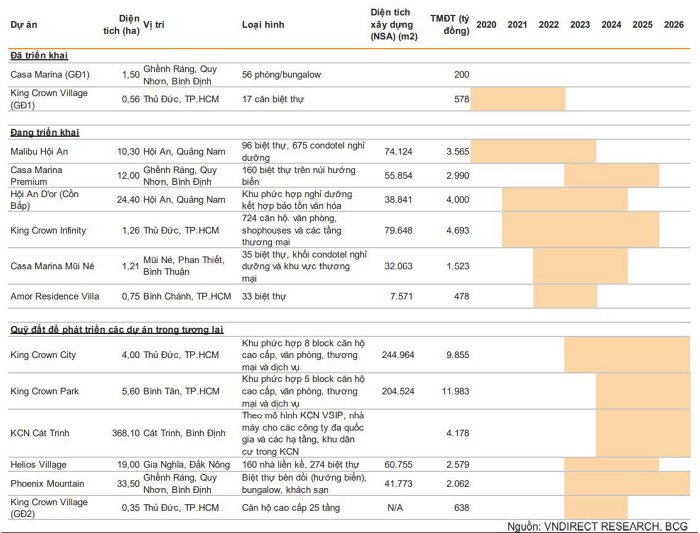700x533 pixels.
Task: Select the 'Đã triển khai' section heading
Action: (x=39, y=55)
